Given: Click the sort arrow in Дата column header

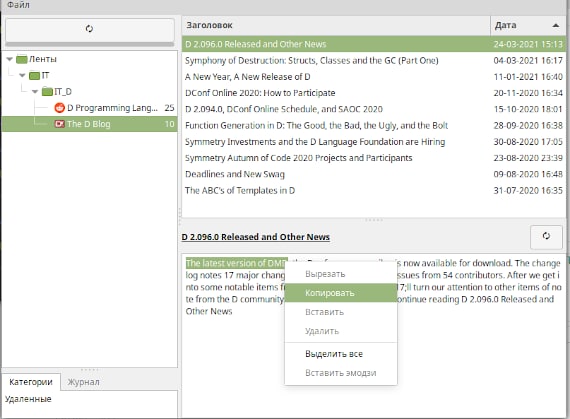Looking at the screenshot, I should click(555, 25).
